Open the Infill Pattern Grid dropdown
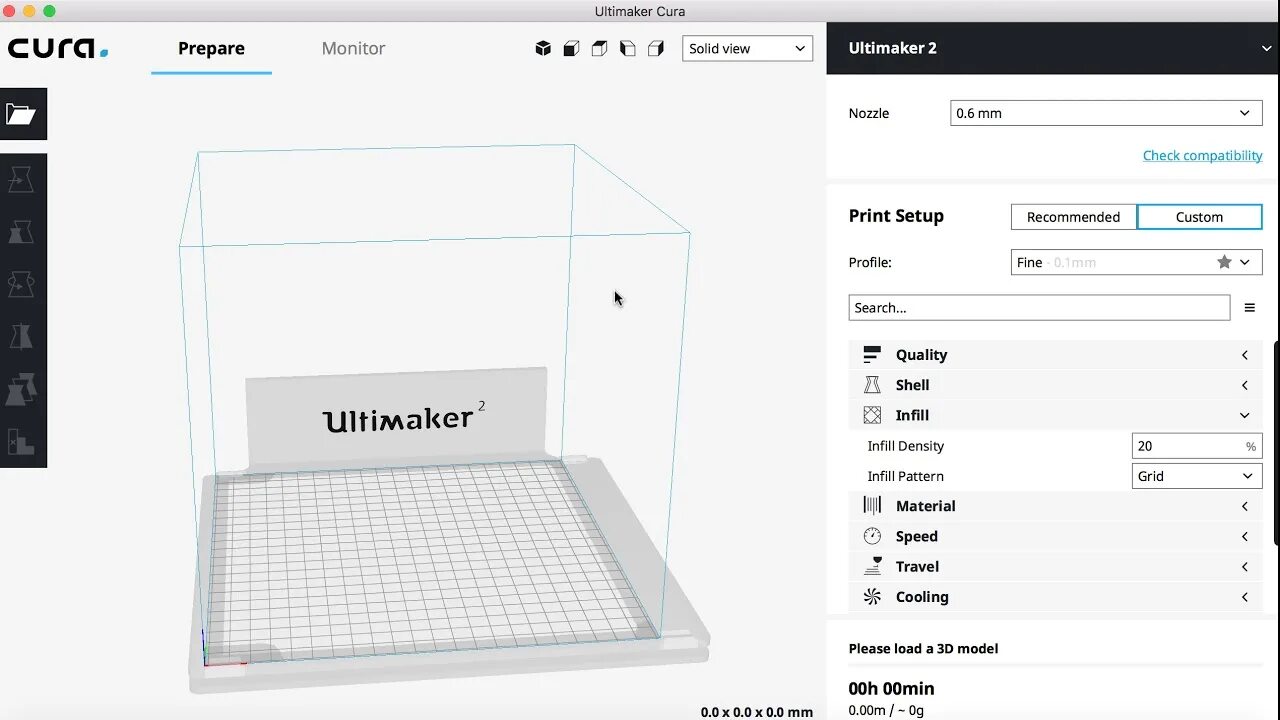 (x=1197, y=476)
